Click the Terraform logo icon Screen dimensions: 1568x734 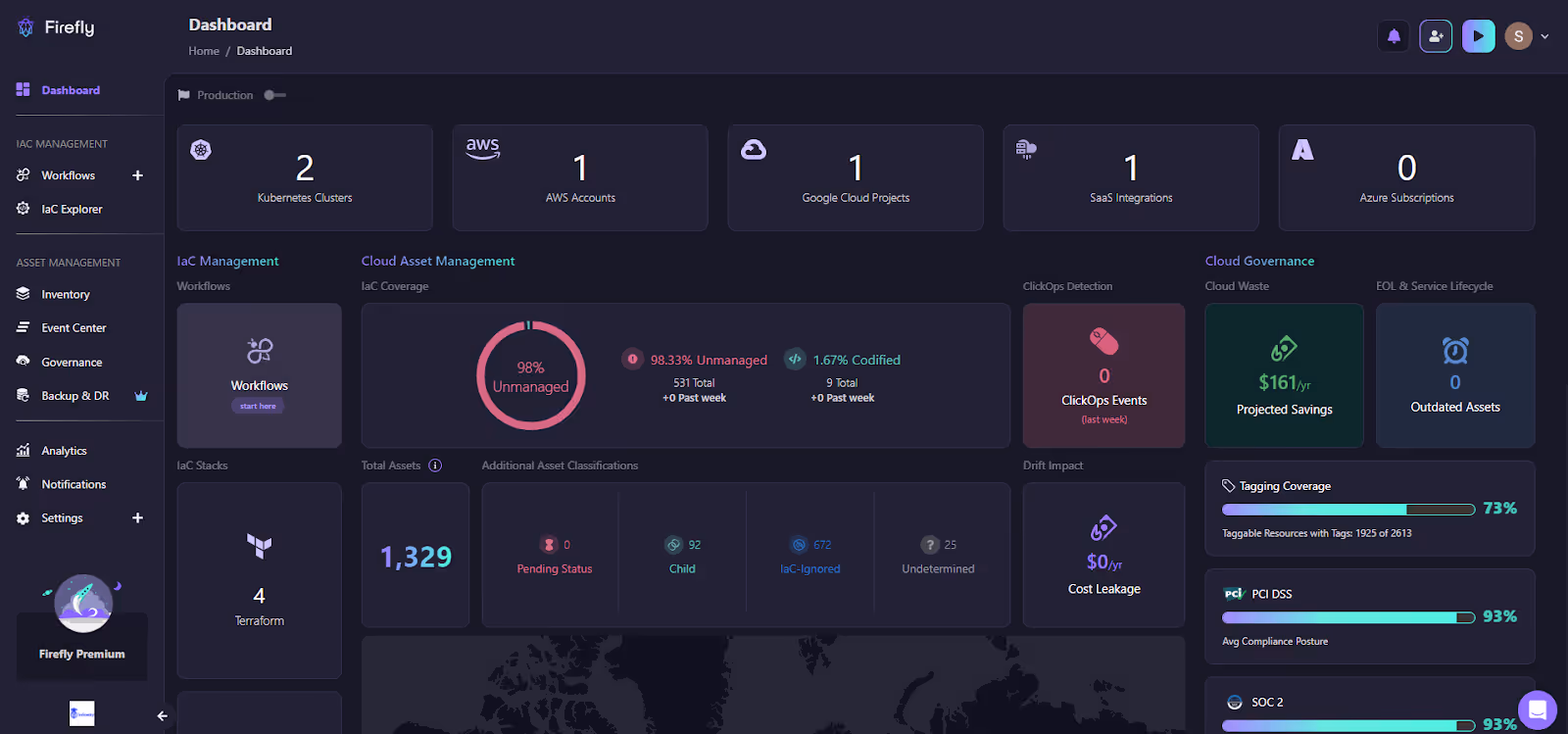point(260,546)
